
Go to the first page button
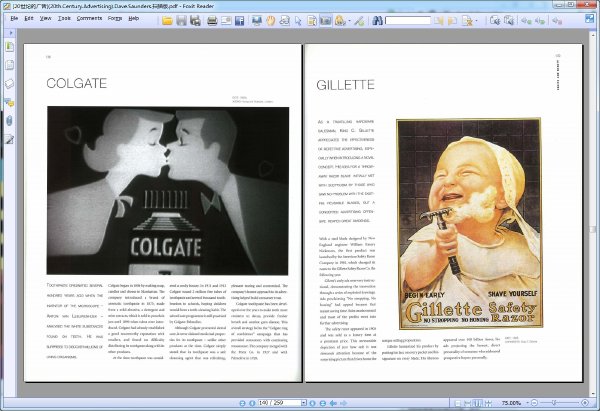tap(242, 403)
